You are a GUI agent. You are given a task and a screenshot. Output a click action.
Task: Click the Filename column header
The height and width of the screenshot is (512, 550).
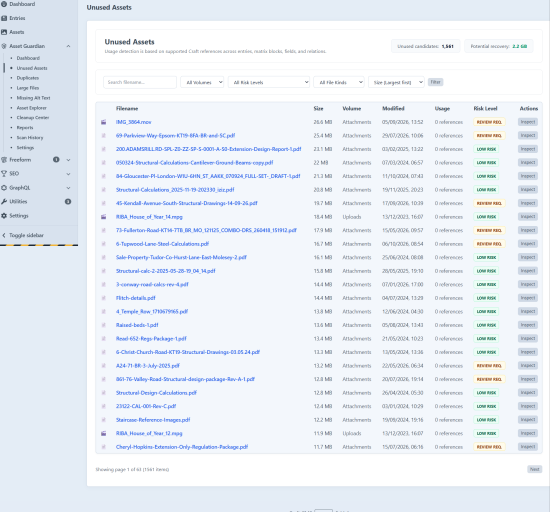pyautogui.click(x=127, y=109)
